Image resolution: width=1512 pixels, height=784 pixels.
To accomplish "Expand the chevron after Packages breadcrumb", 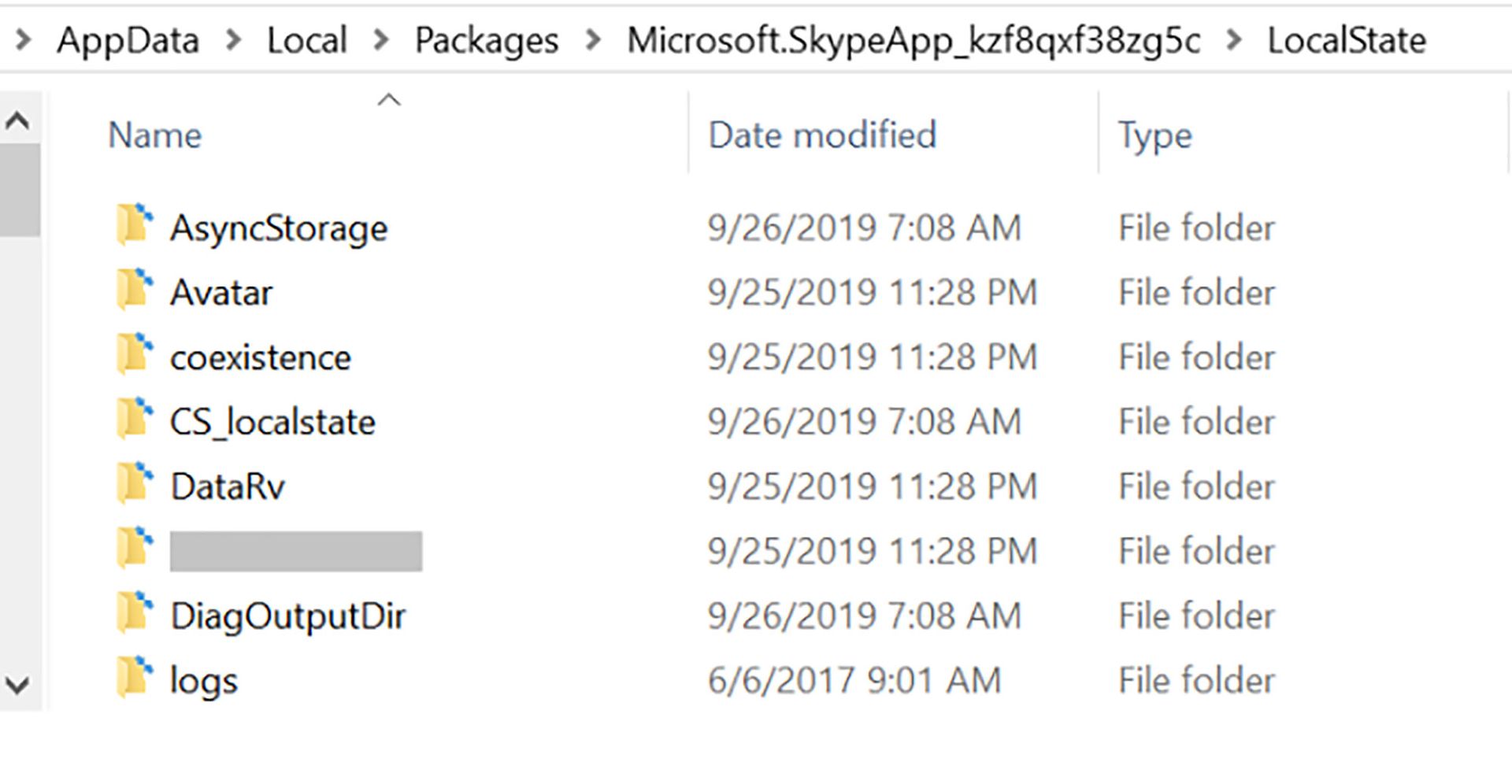I will click(593, 40).
